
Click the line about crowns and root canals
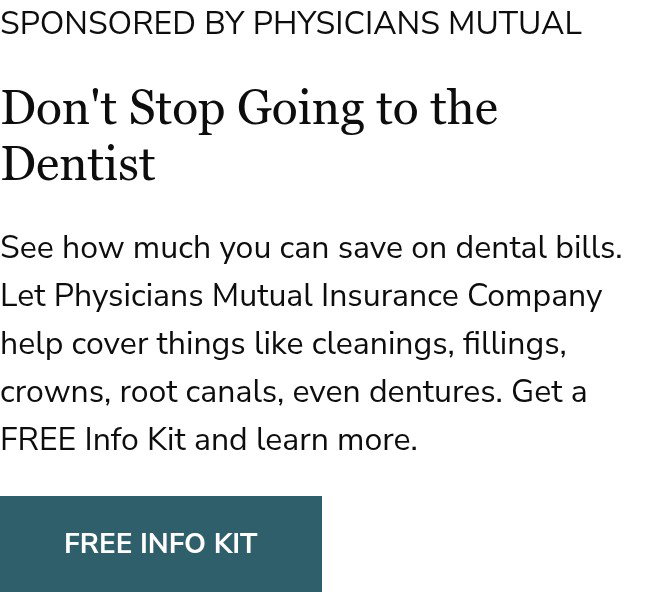click(x=293, y=392)
